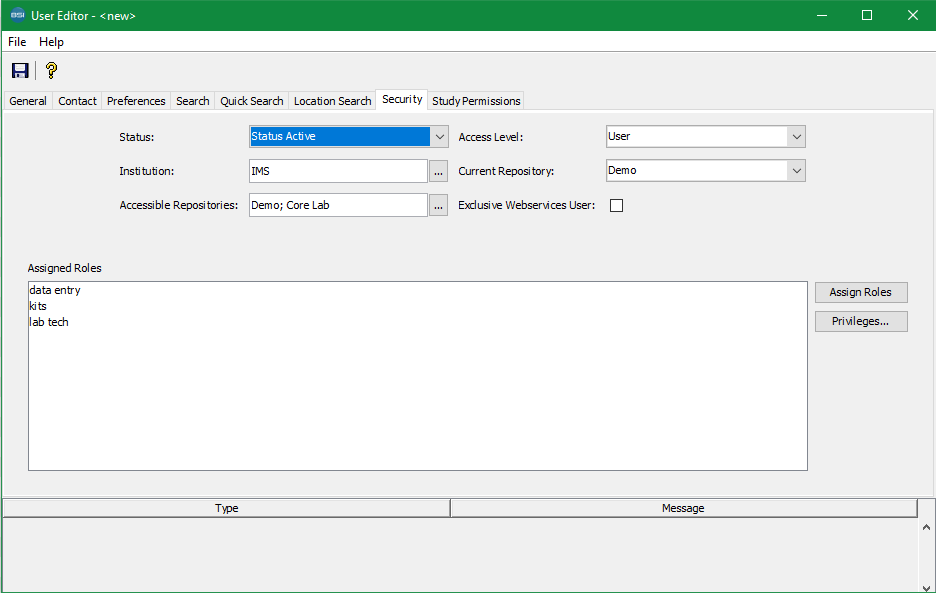The image size is (936, 593).
Task: Switch to the Study Permissions tab
Action: (476, 101)
